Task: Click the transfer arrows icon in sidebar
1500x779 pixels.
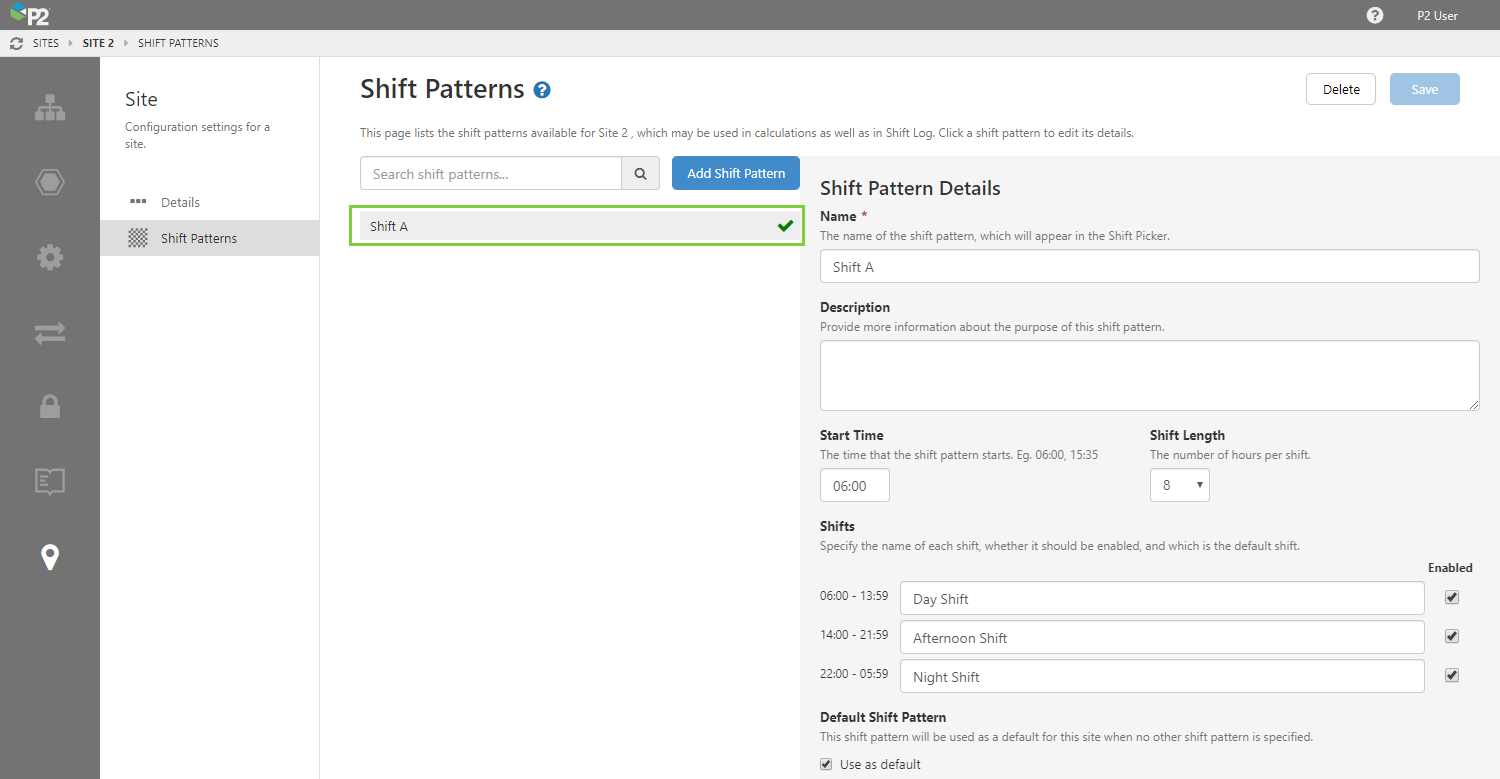Action: (50, 333)
